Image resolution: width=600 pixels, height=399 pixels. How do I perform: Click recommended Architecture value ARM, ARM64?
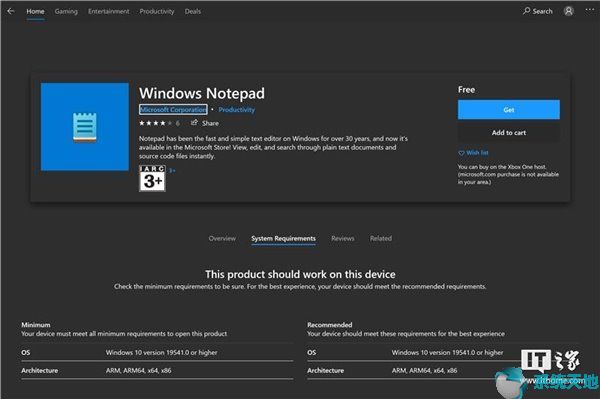(x=424, y=370)
